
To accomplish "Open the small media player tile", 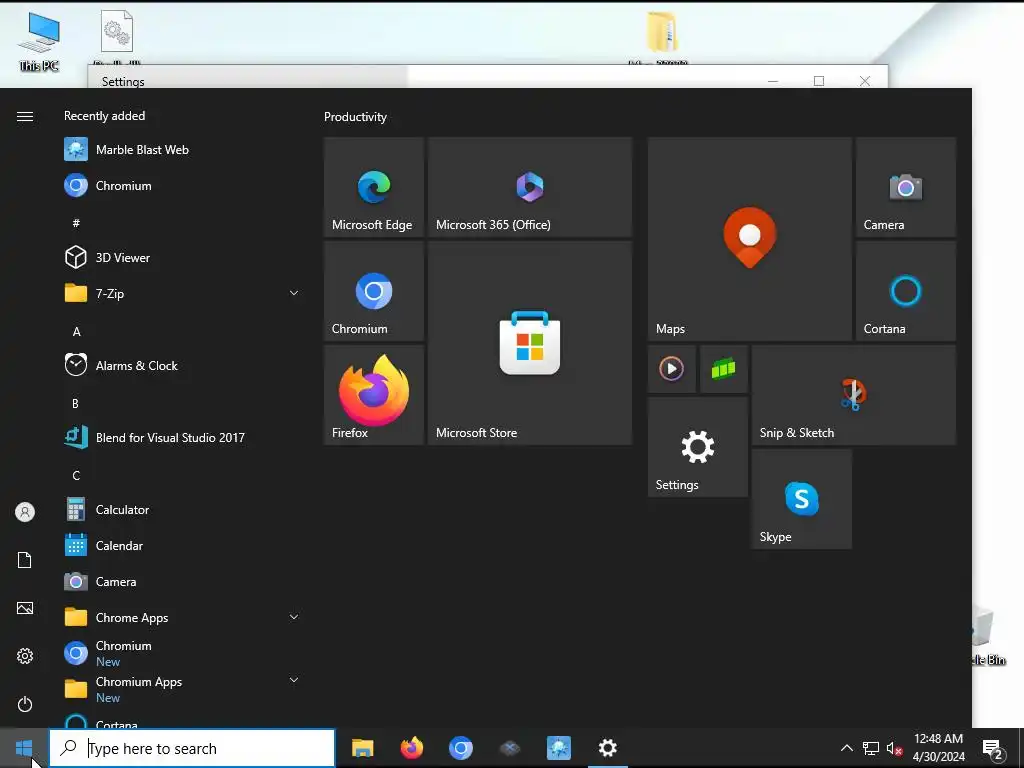I will click(x=671, y=369).
